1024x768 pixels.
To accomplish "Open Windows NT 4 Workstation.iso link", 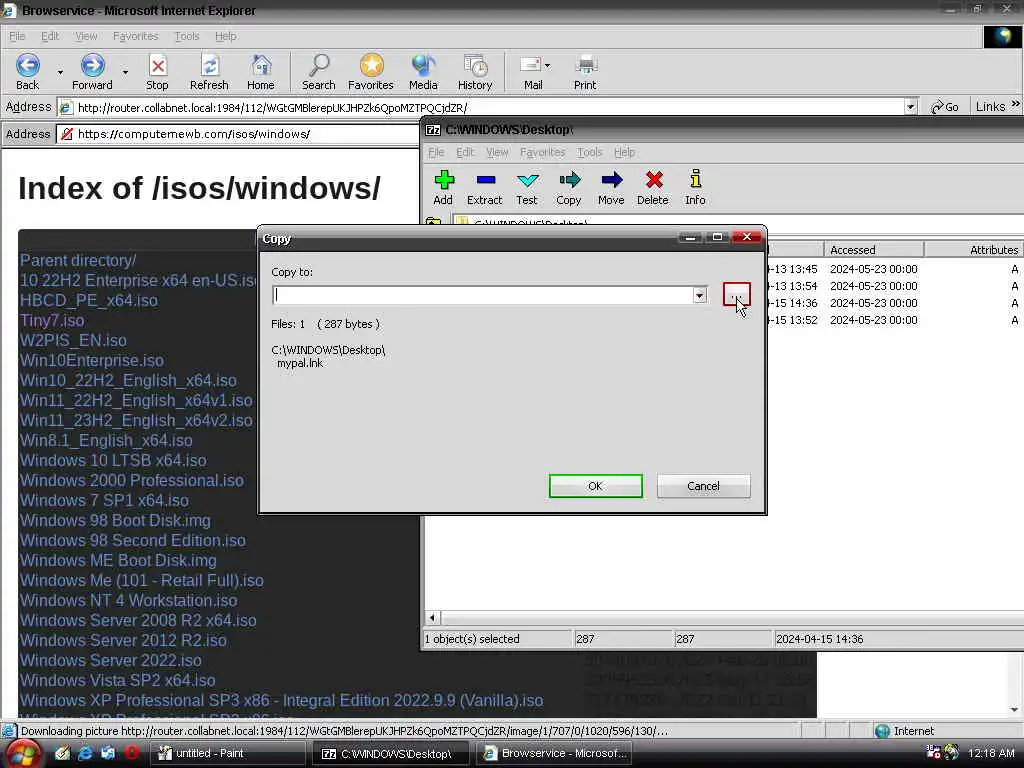I will tap(129, 601).
